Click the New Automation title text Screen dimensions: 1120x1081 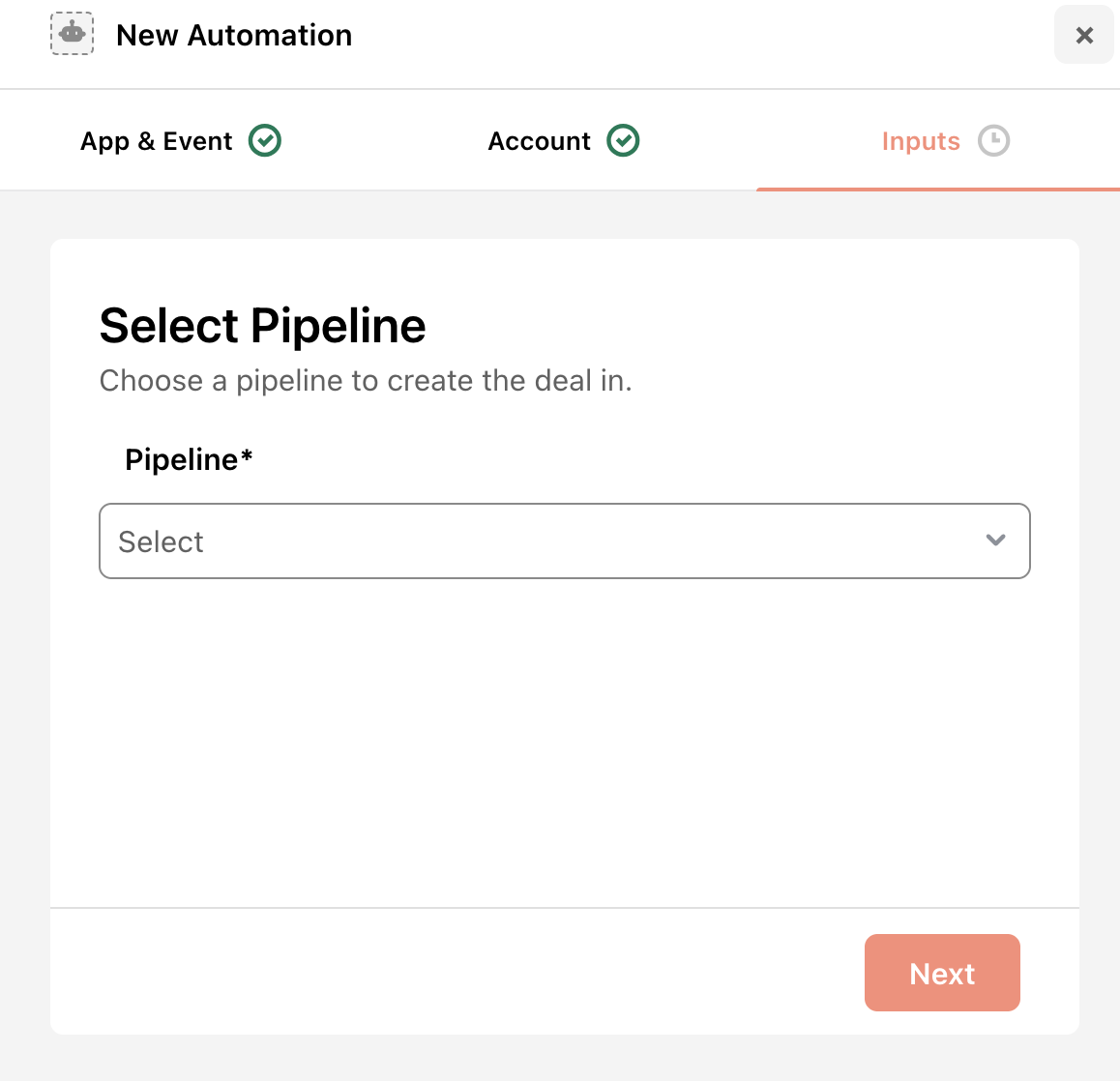click(234, 35)
